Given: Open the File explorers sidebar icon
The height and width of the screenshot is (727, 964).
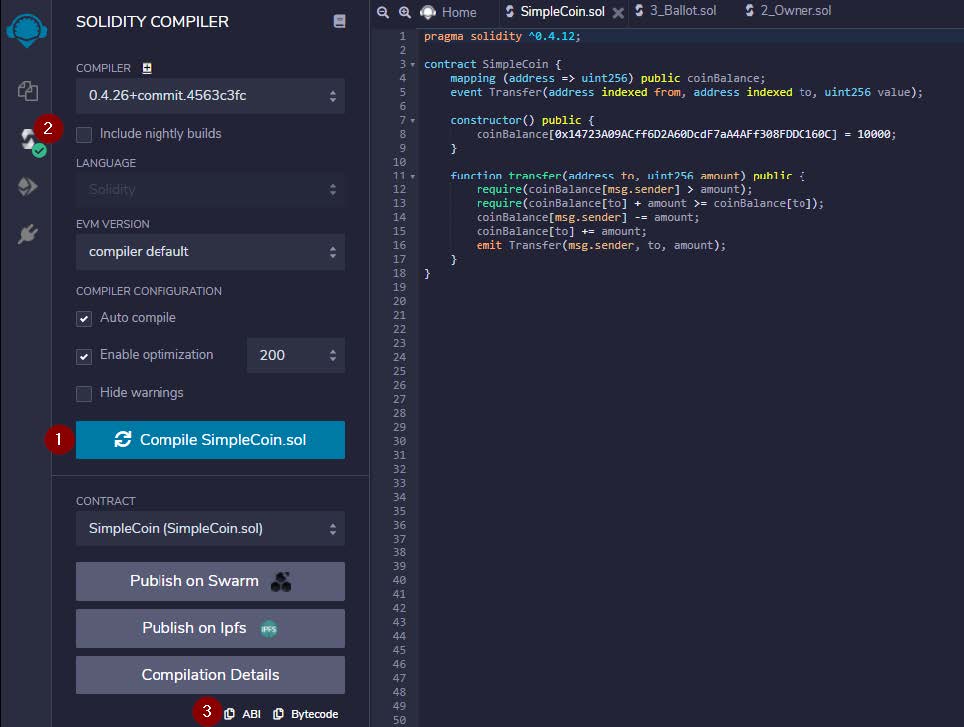Looking at the screenshot, I should click(27, 92).
